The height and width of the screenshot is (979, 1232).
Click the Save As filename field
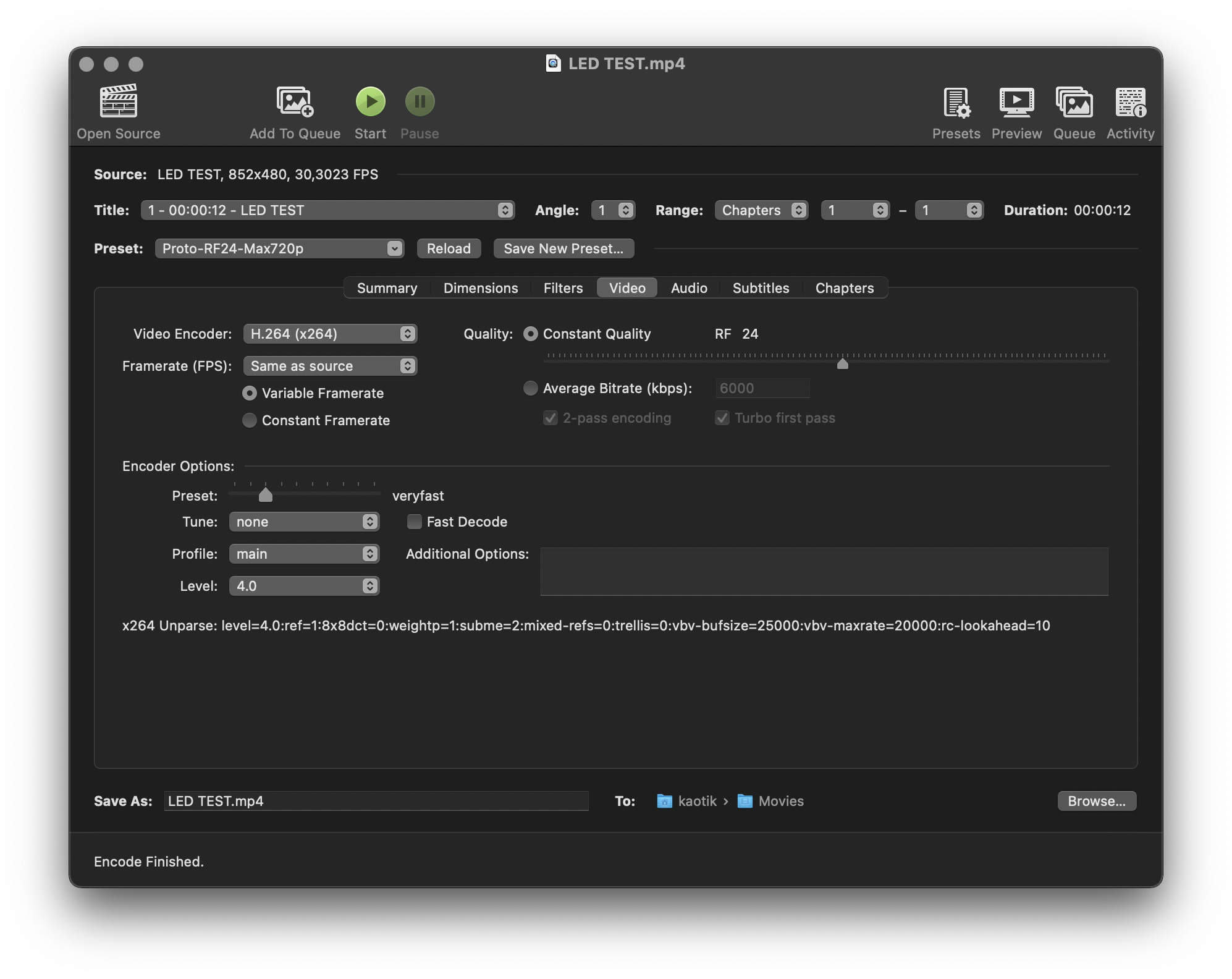(x=376, y=801)
